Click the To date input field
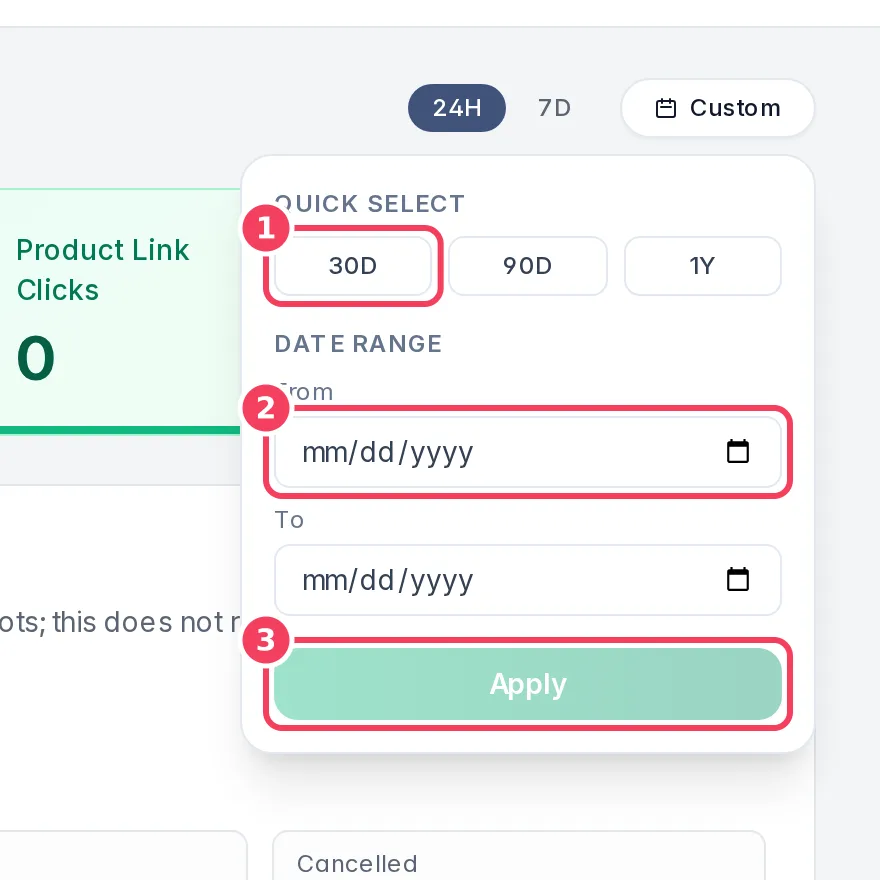 pyautogui.click(x=528, y=580)
